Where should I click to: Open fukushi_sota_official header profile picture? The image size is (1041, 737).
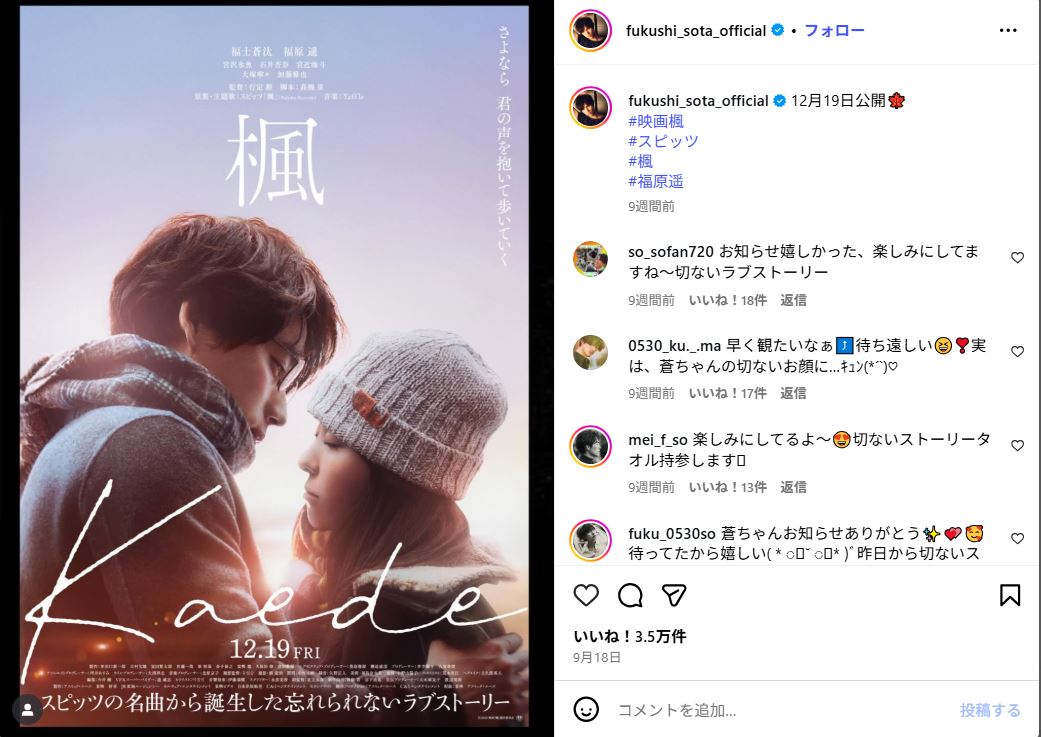tap(590, 31)
